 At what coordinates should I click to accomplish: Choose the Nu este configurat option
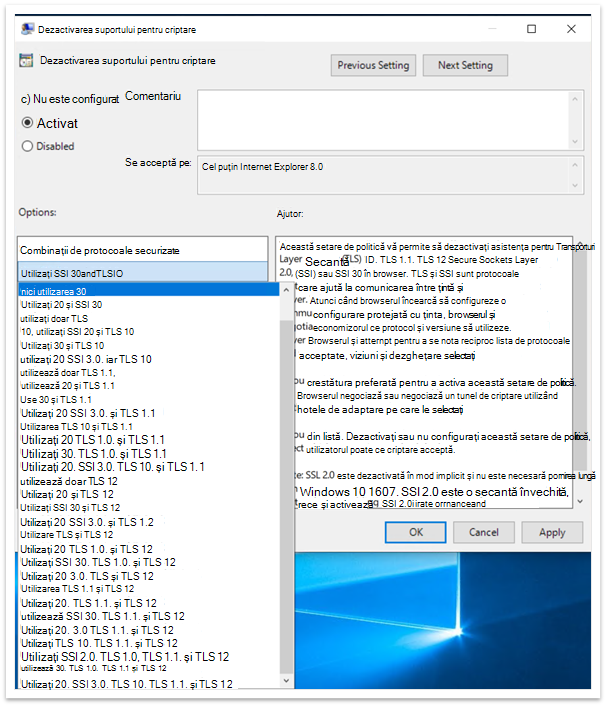point(70,99)
